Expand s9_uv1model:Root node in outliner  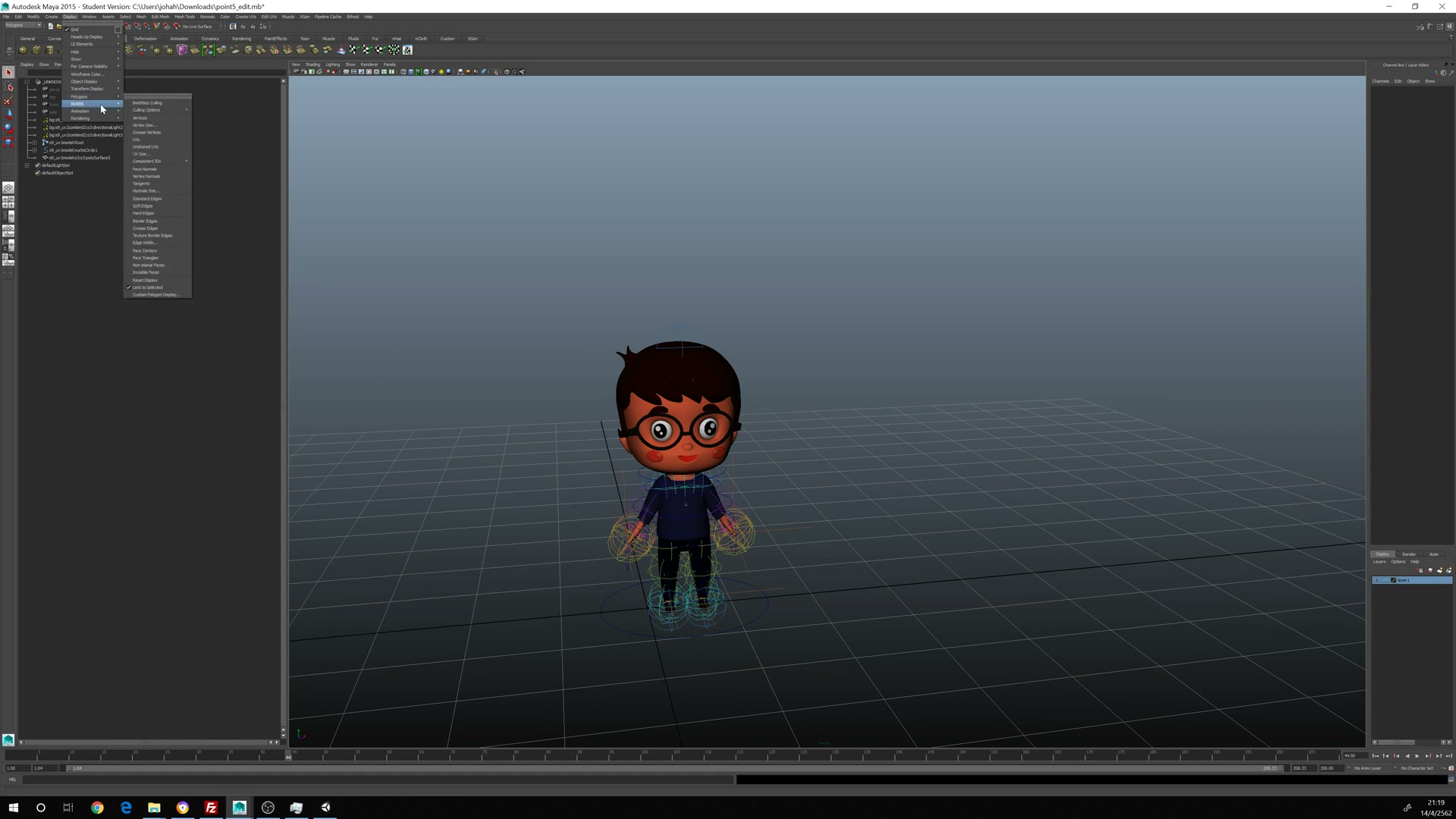(34, 143)
